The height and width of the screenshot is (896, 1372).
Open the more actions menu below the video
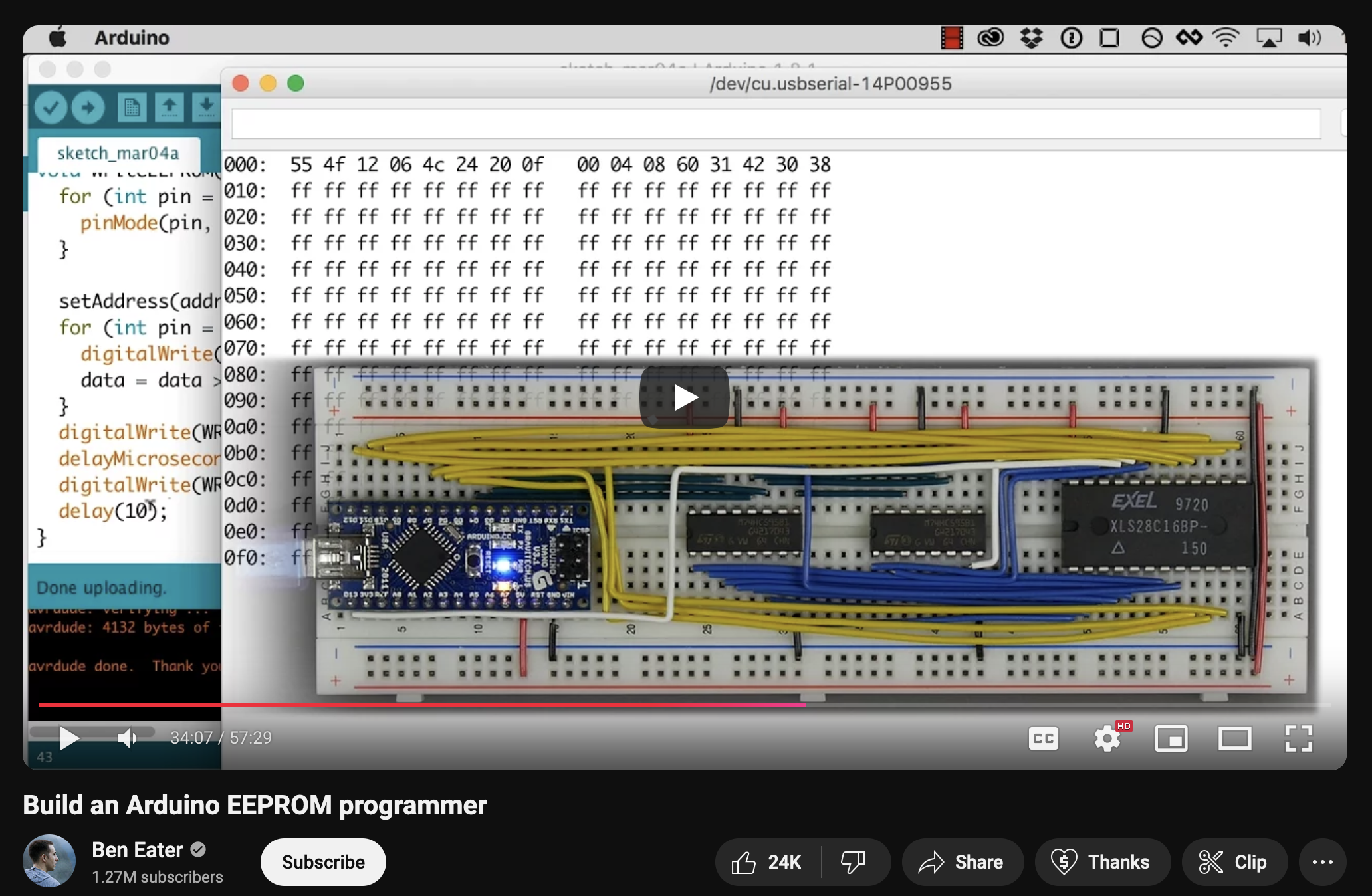tap(1322, 862)
